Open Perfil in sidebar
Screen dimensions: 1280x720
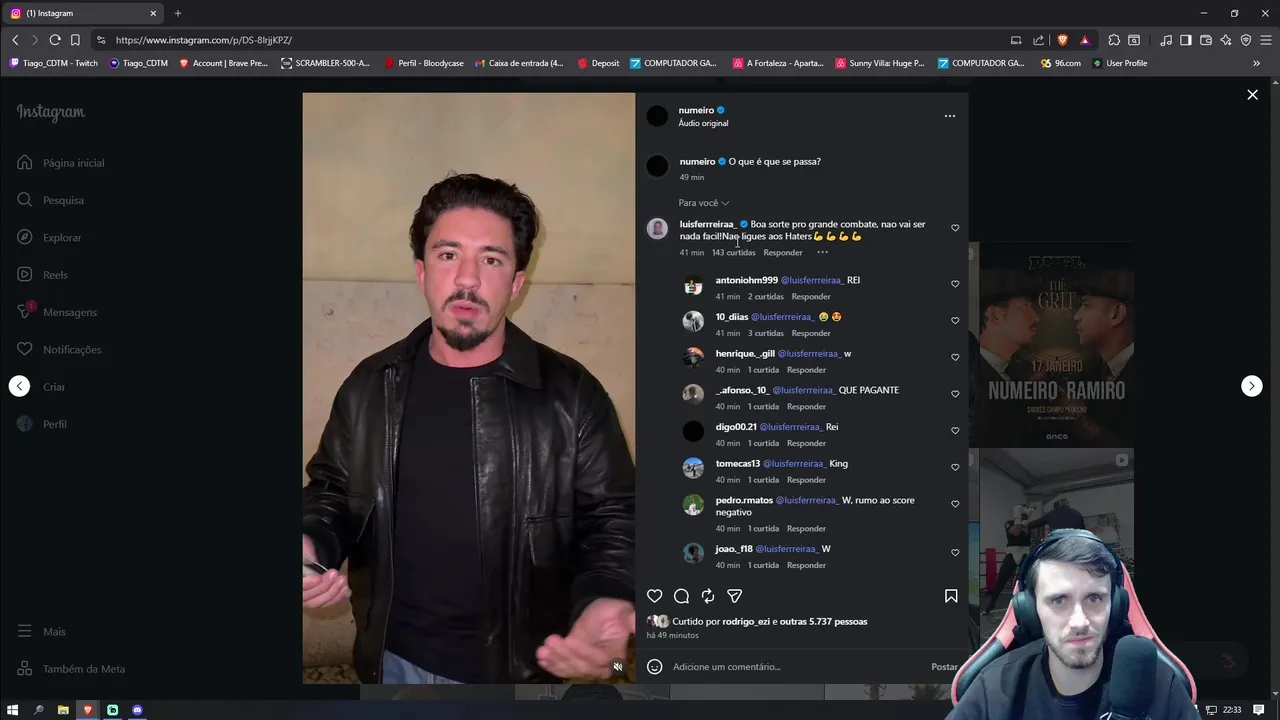tap(42, 424)
